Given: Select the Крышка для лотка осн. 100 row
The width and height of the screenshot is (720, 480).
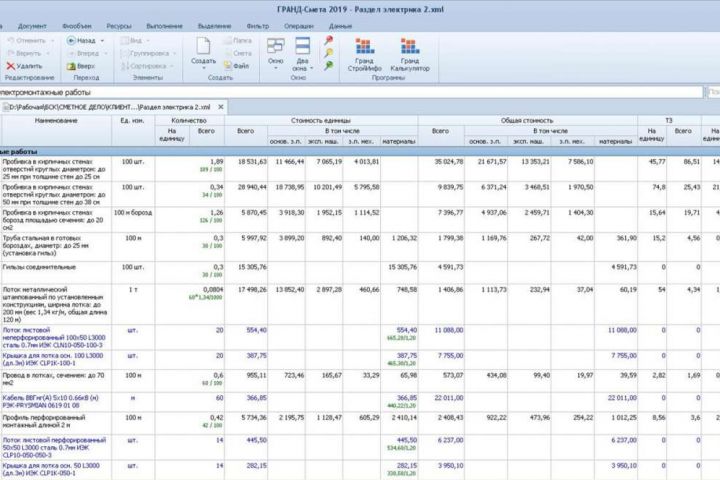Looking at the screenshot, I should (x=53, y=359).
